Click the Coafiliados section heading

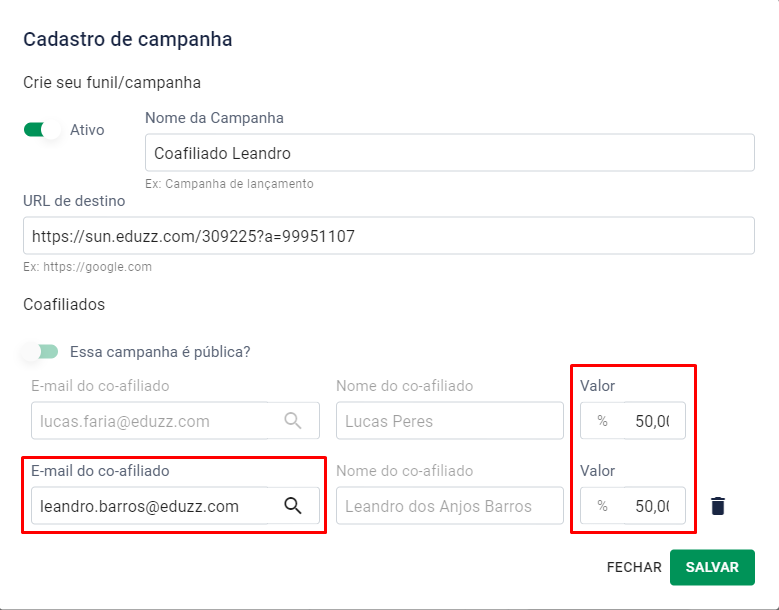tap(64, 304)
